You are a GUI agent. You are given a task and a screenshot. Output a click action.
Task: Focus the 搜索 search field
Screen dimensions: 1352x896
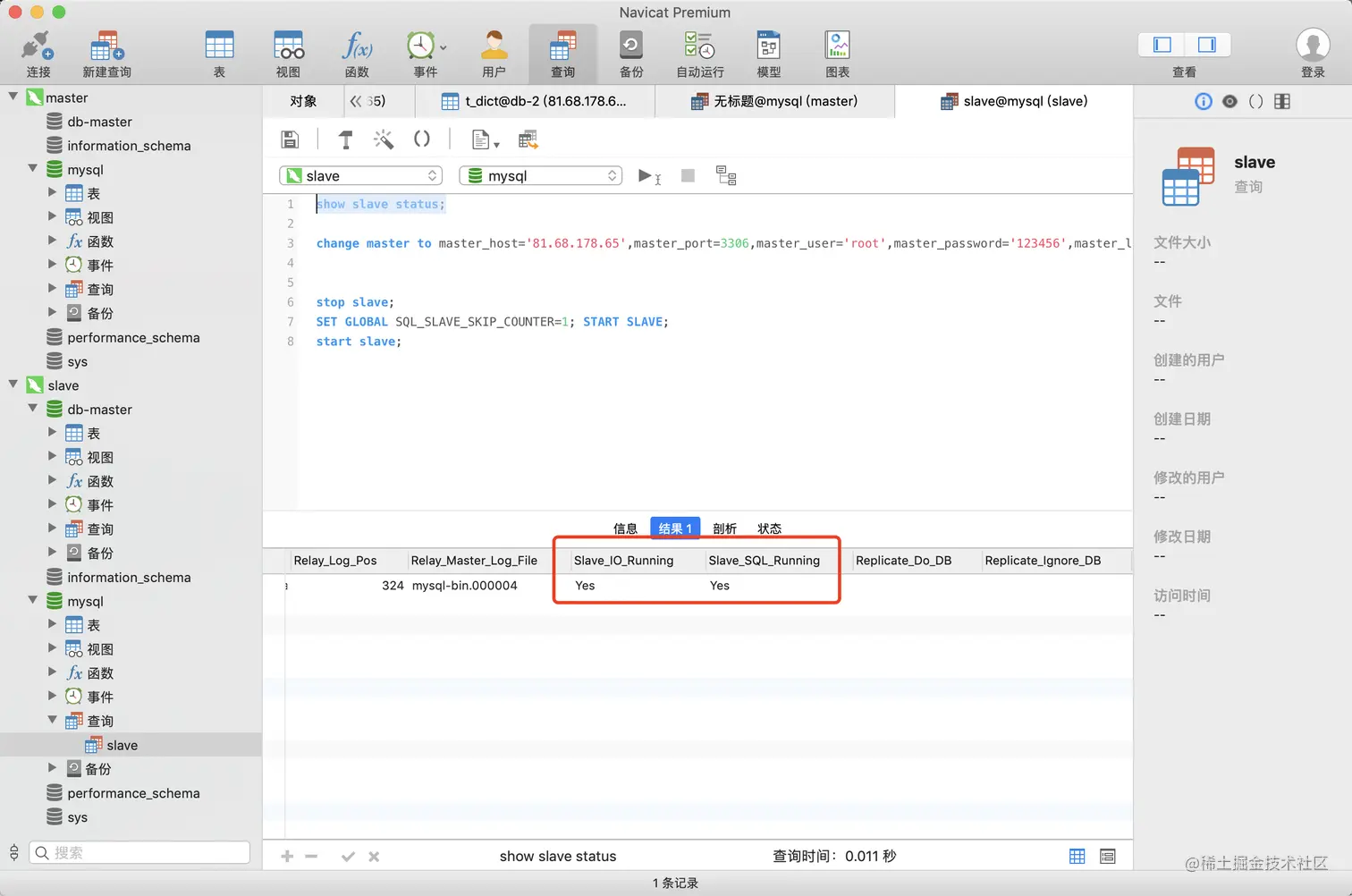tap(139, 853)
